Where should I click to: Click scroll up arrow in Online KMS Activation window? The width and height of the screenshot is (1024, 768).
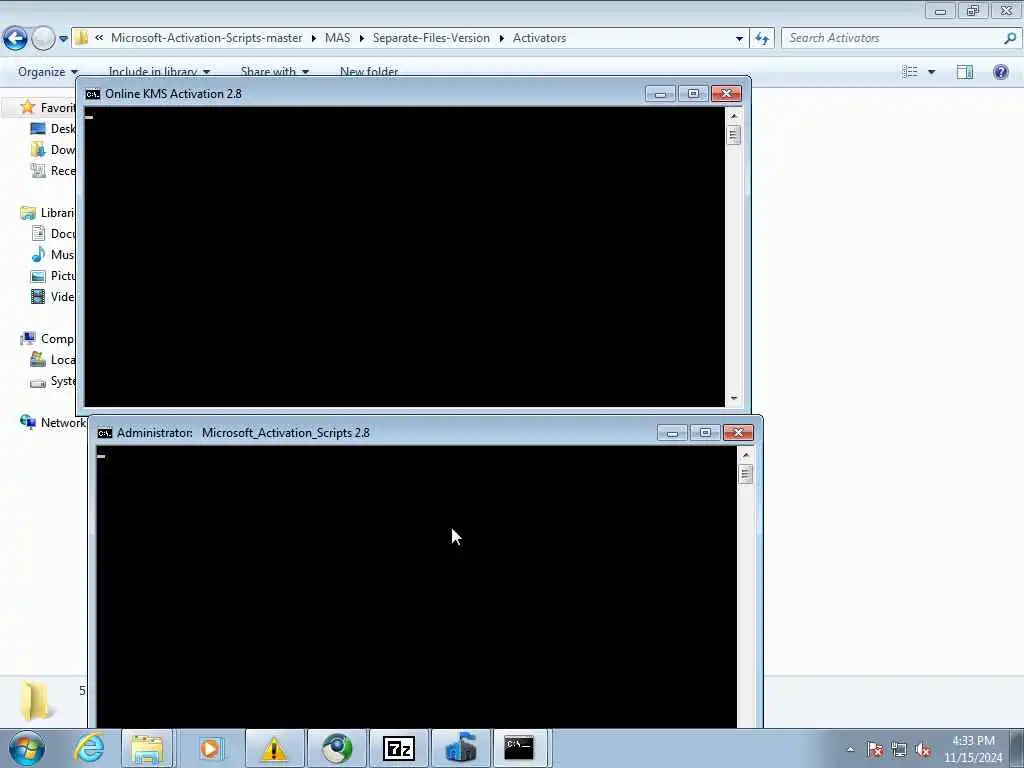tap(734, 116)
